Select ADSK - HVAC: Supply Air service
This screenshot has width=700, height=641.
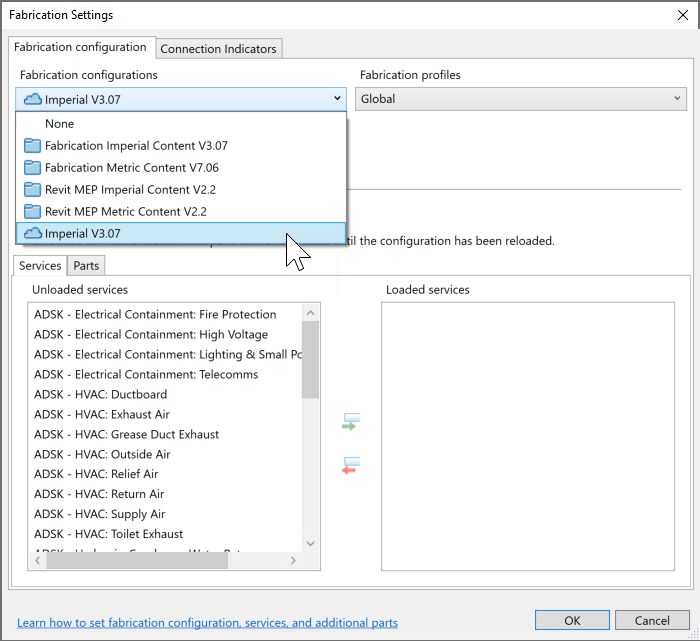tap(100, 514)
